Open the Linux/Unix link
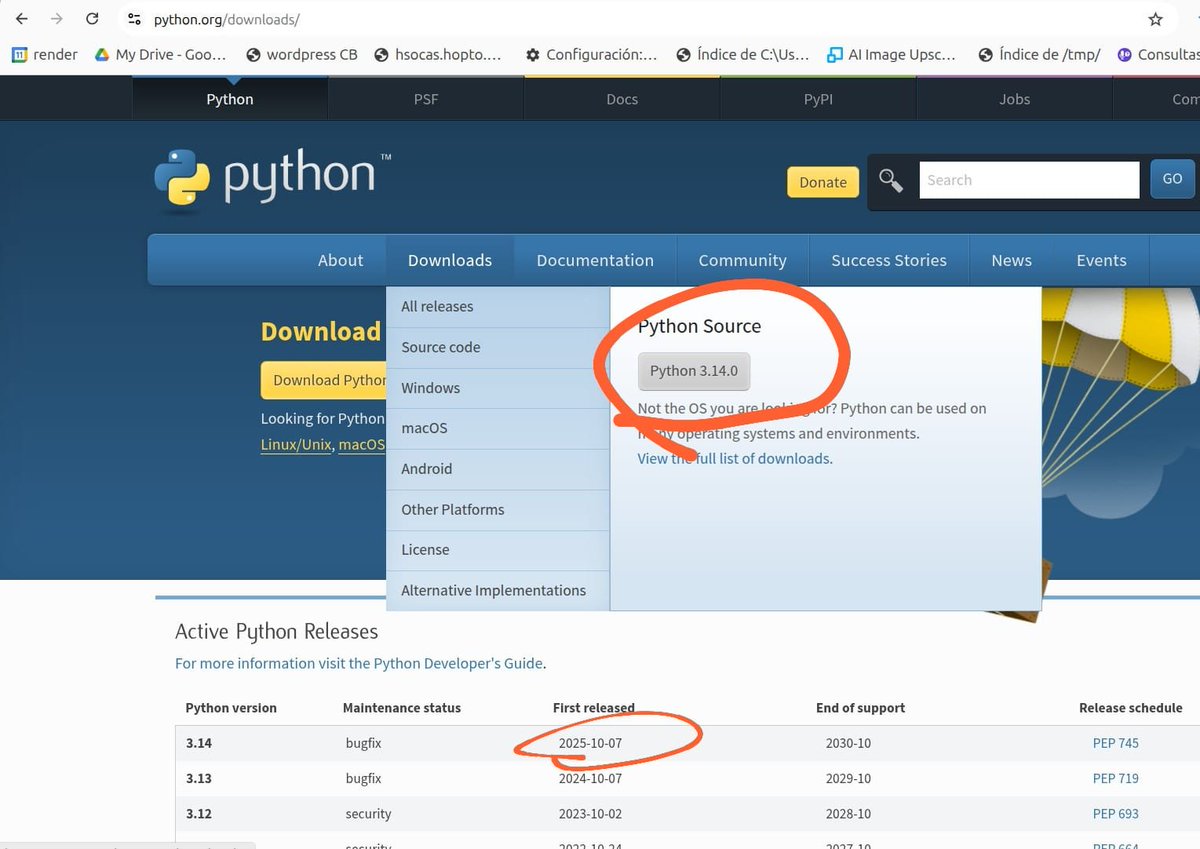Screen dimensions: 1200x849 (x=296, y=444)
